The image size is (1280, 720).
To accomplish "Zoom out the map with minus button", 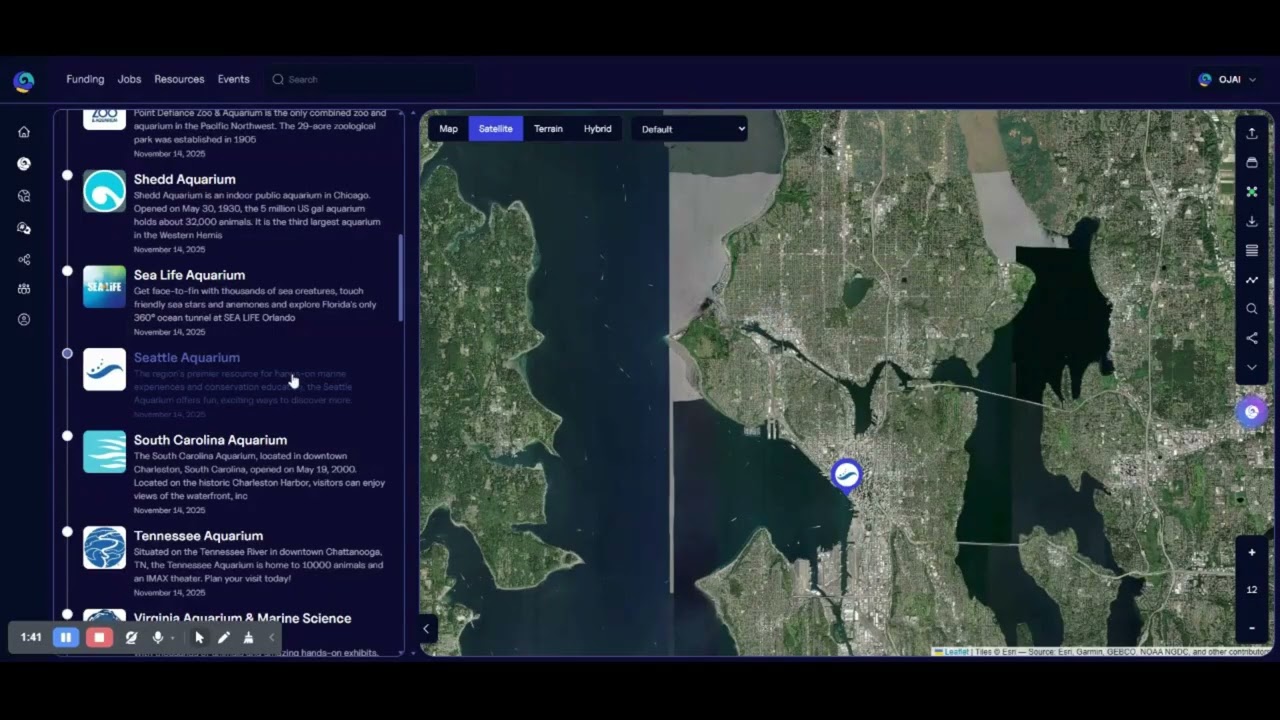I will (1251, 628).
